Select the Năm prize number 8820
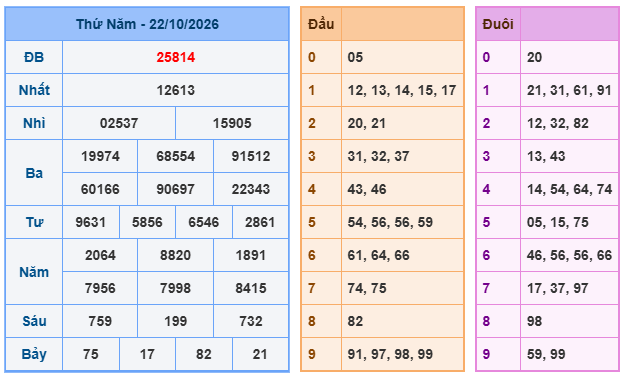Viewport: 623px width, 375px height. point(176,255)
